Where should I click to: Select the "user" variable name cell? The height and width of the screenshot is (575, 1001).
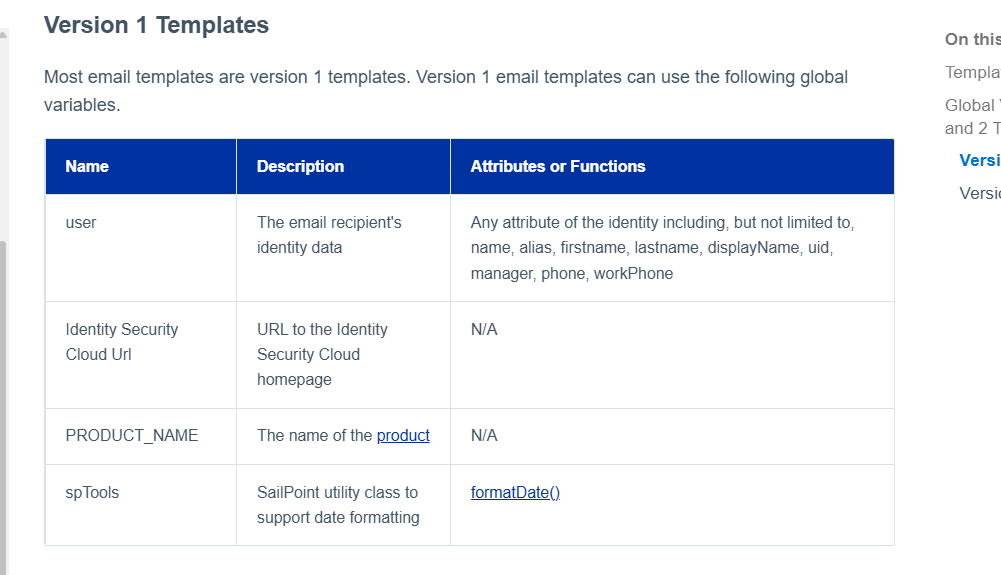[x=81, y=222]
